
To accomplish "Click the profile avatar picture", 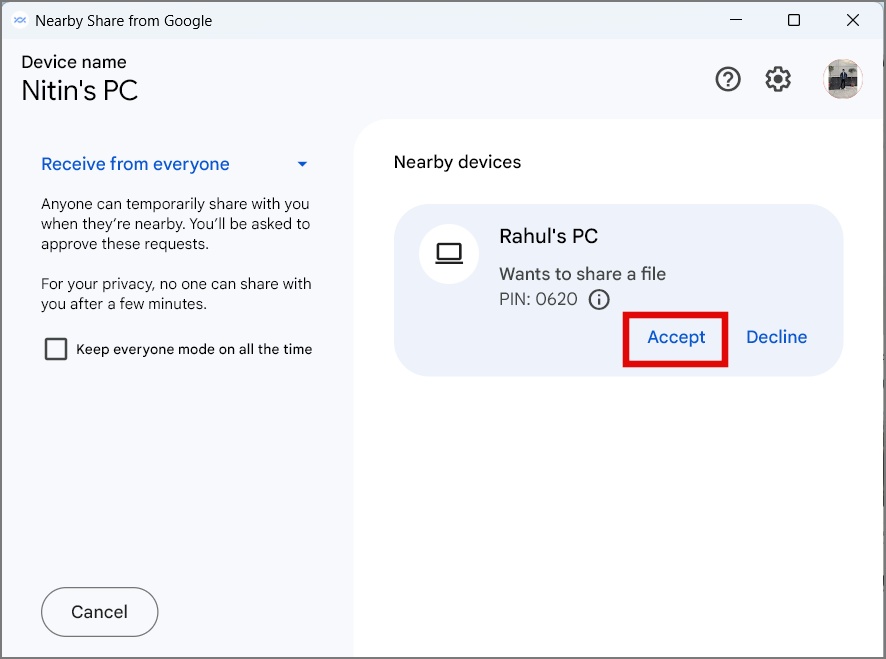I will 842,79.
